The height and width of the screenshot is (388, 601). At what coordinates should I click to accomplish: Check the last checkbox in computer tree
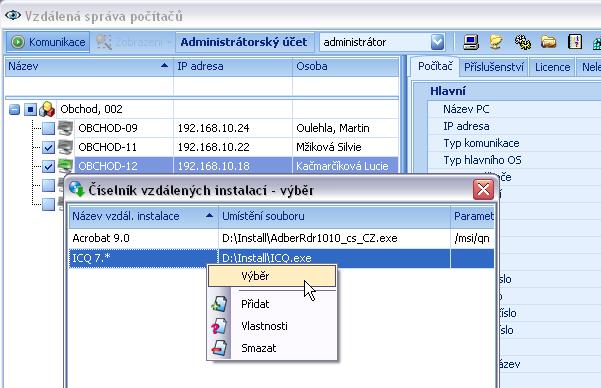[x=48, y=204]
